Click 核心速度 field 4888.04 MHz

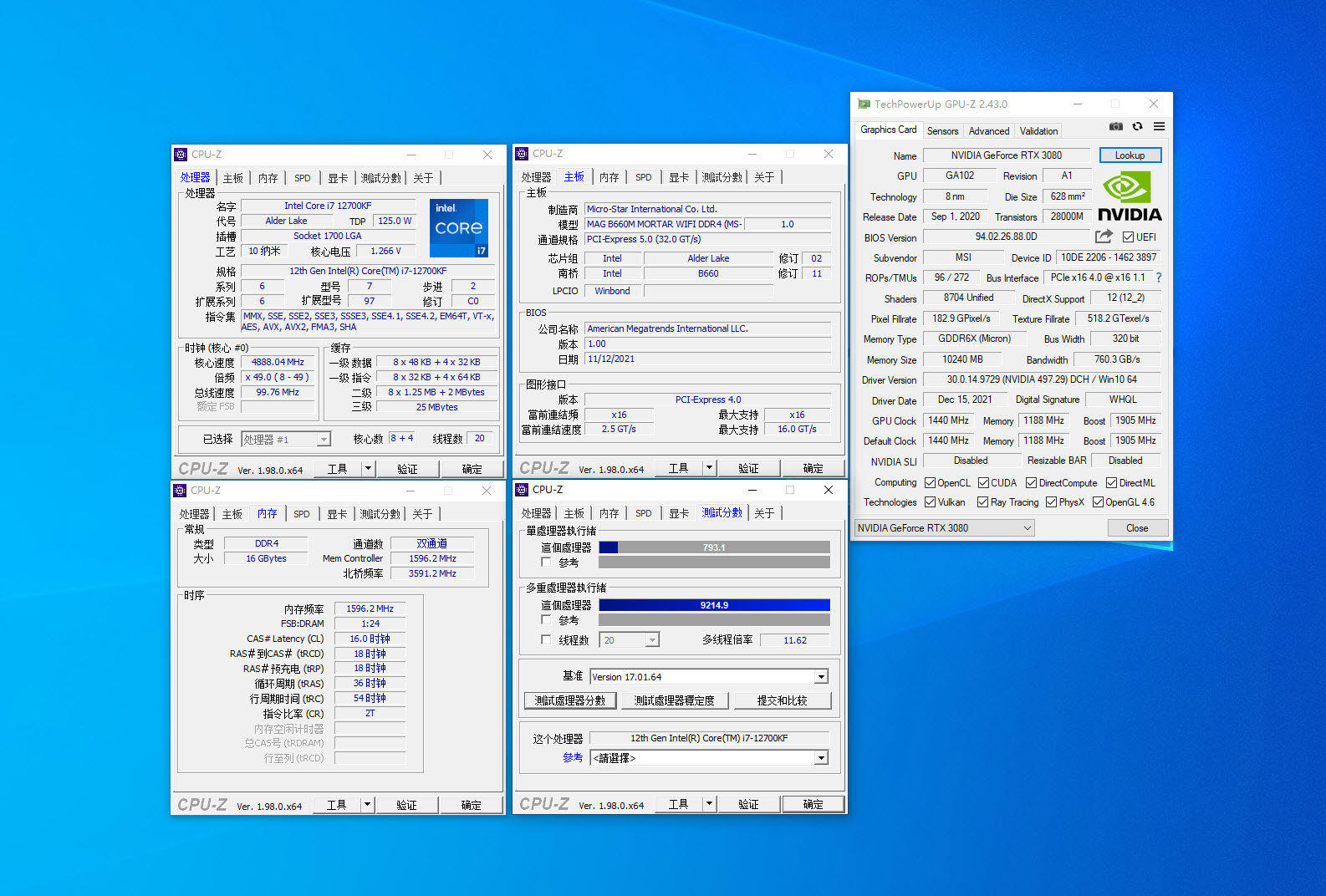pyautogui.click(x=278, y=362)
